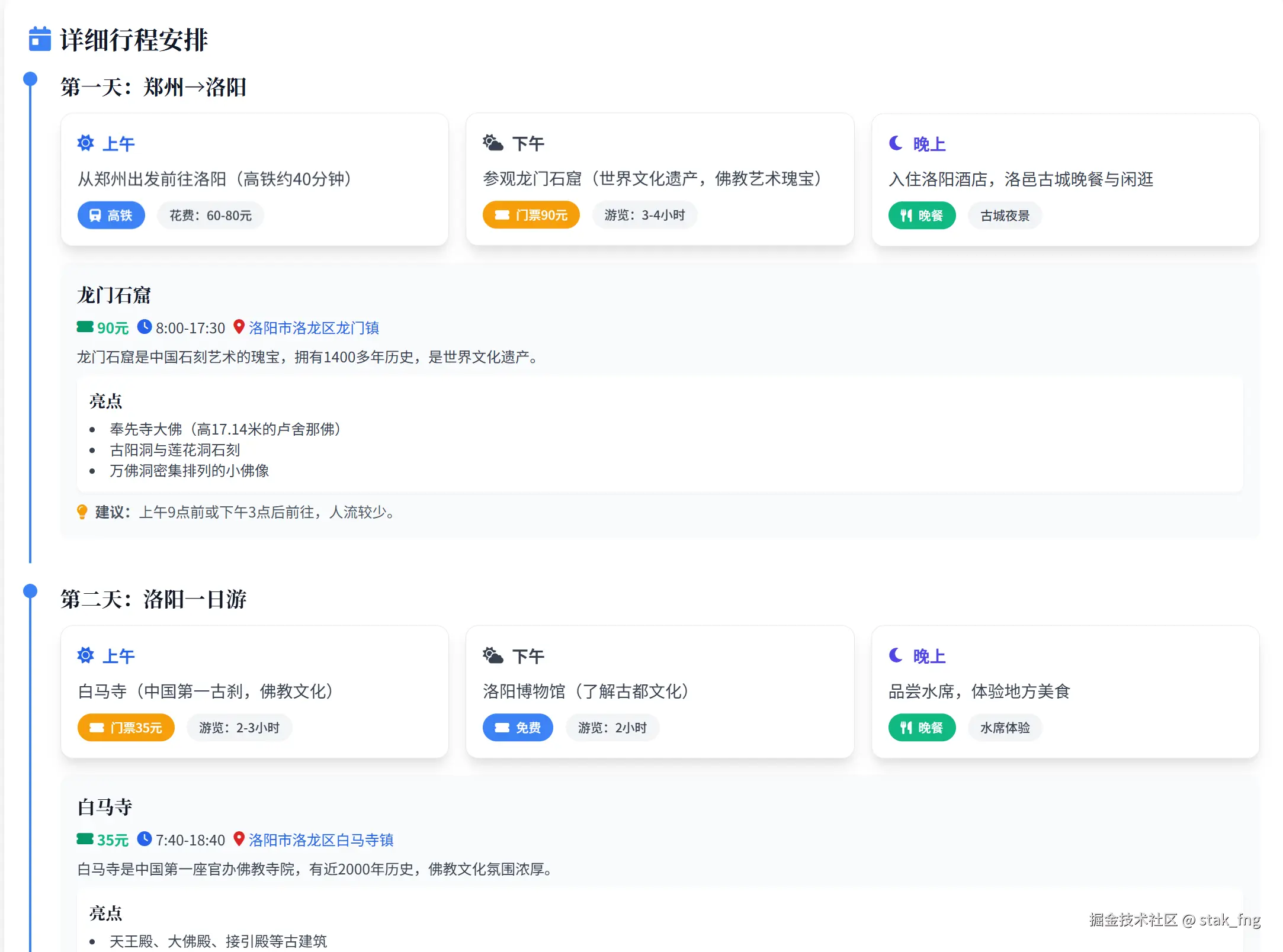Click the cloud-sun icon in Day 1 下午 card

point(492,143)
